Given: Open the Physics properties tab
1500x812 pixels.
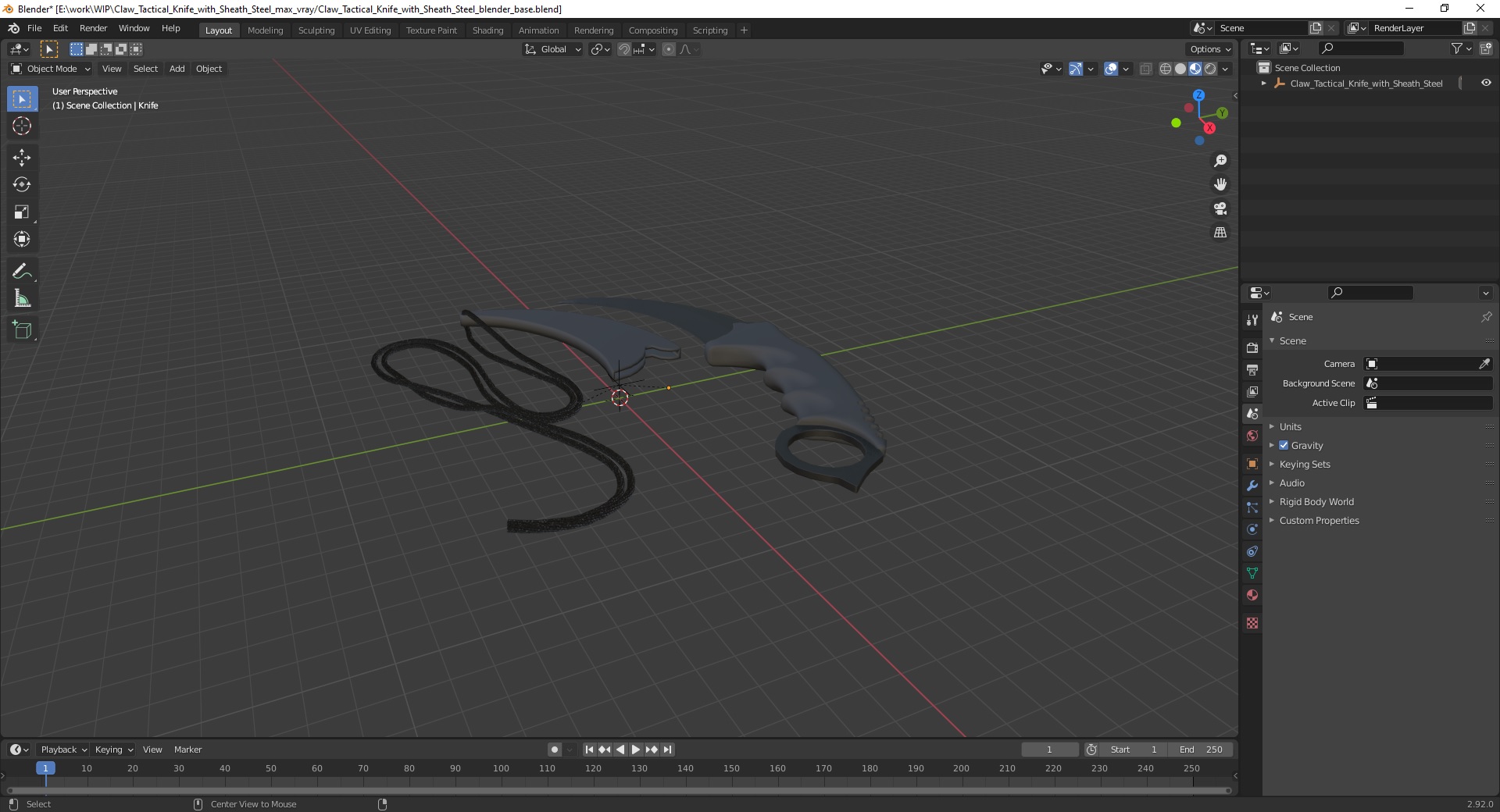Looking at the screenshot, I should tap(1252, 529).
